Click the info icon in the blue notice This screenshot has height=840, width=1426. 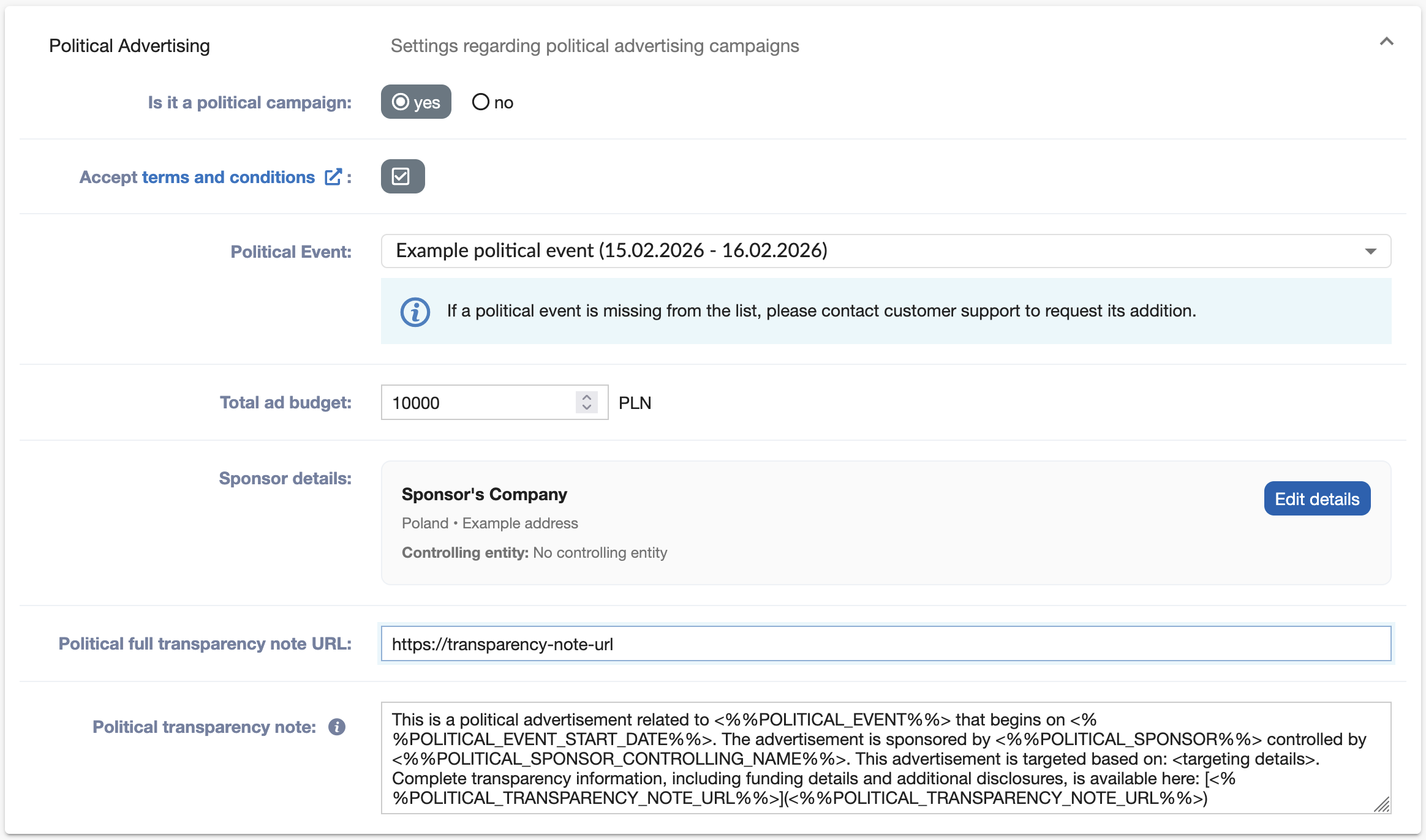415,312
